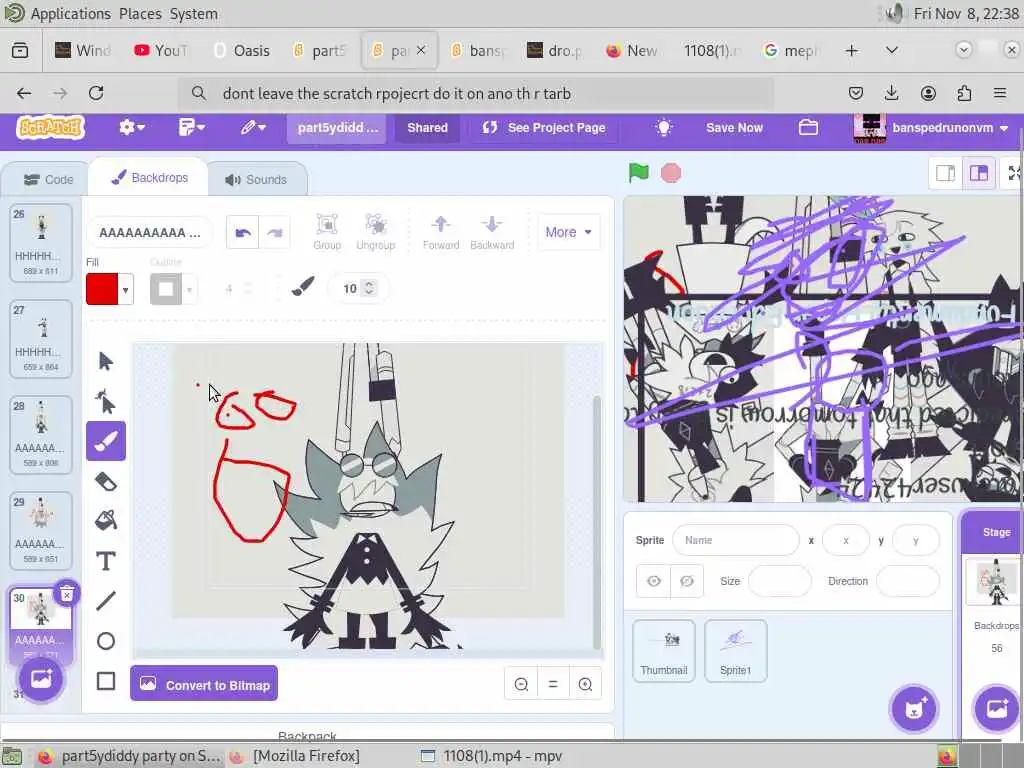Open the Settings gear dropdown

coord(131,127)
